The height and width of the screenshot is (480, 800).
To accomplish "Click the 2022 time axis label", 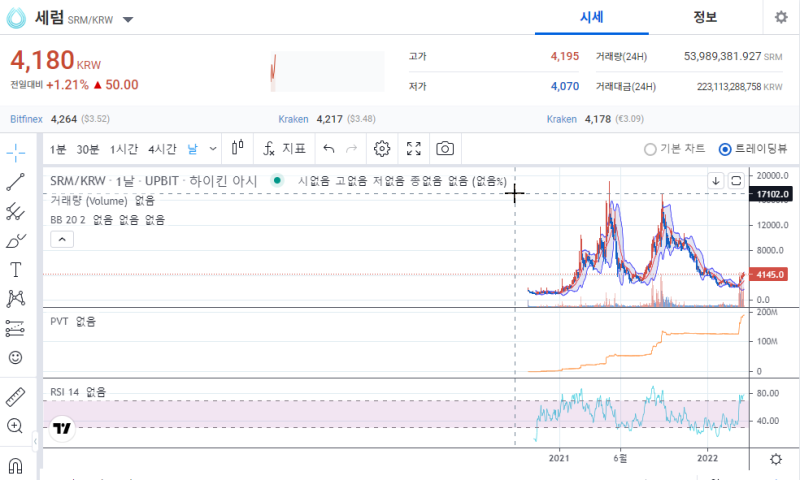I will (708, 458).
